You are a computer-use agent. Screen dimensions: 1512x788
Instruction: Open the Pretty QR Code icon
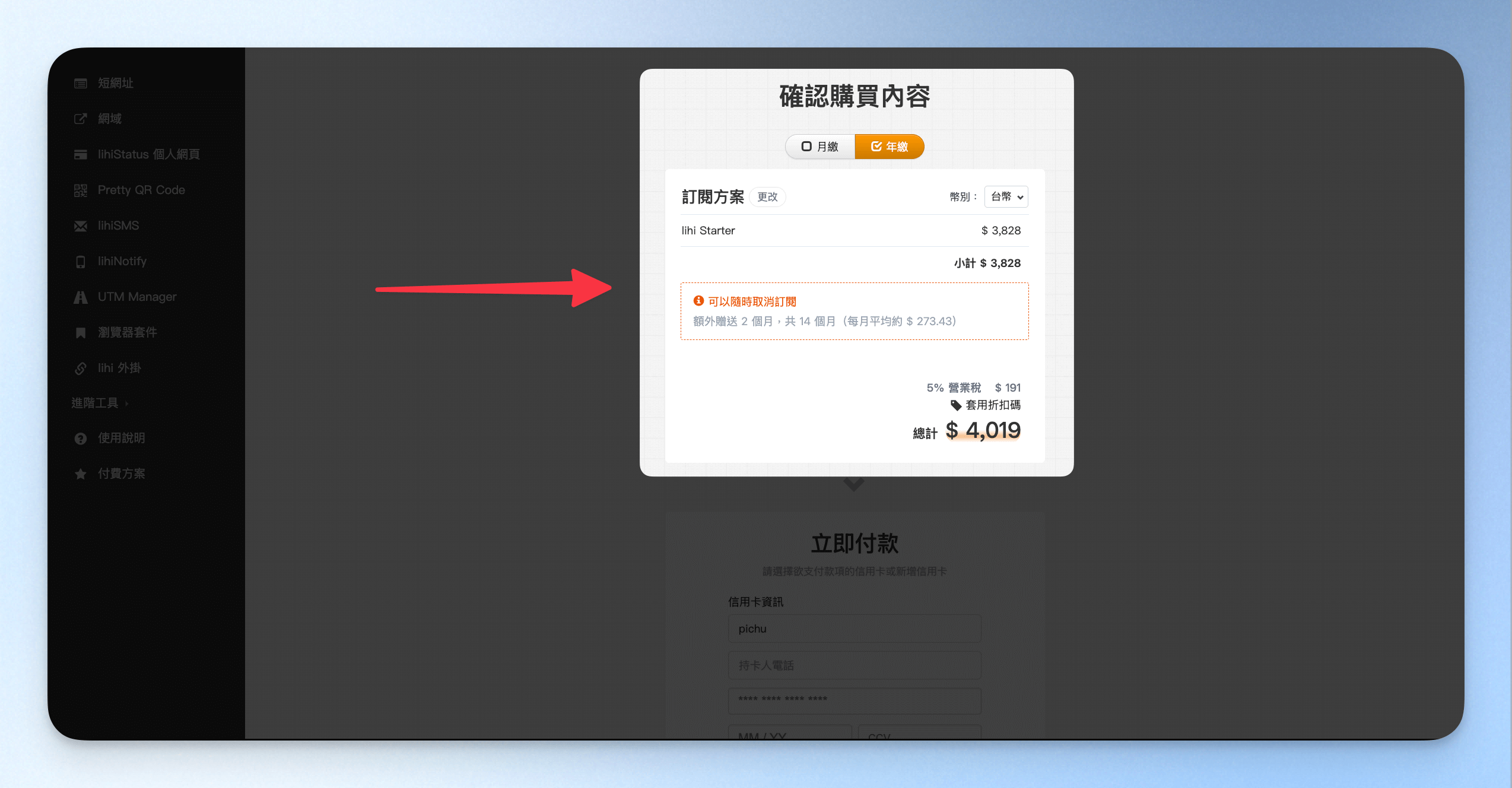[x=81, y=190]
